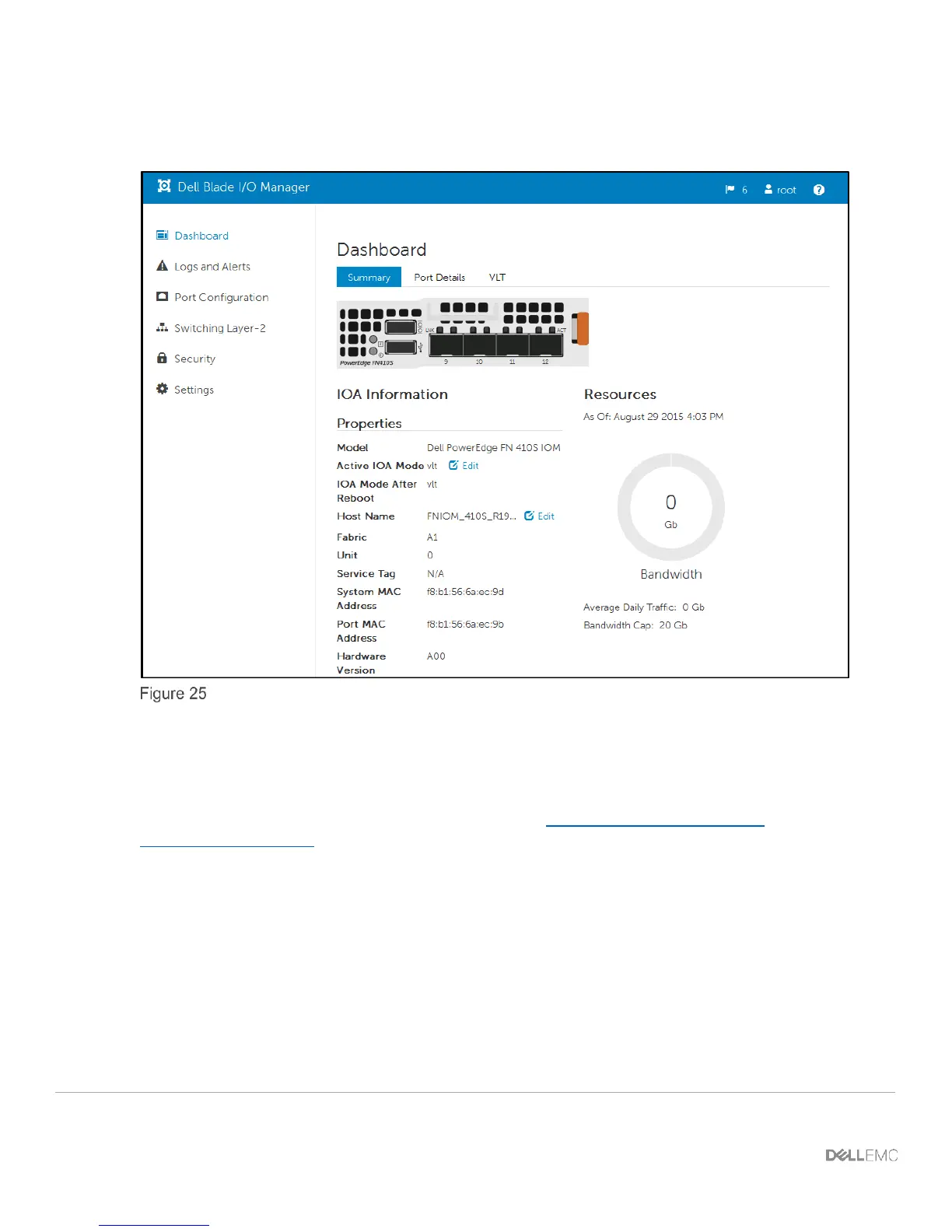The image size is (952, 1232).
Task: Click the Switching Layer-2 network icon
Action: coord(162,327)
